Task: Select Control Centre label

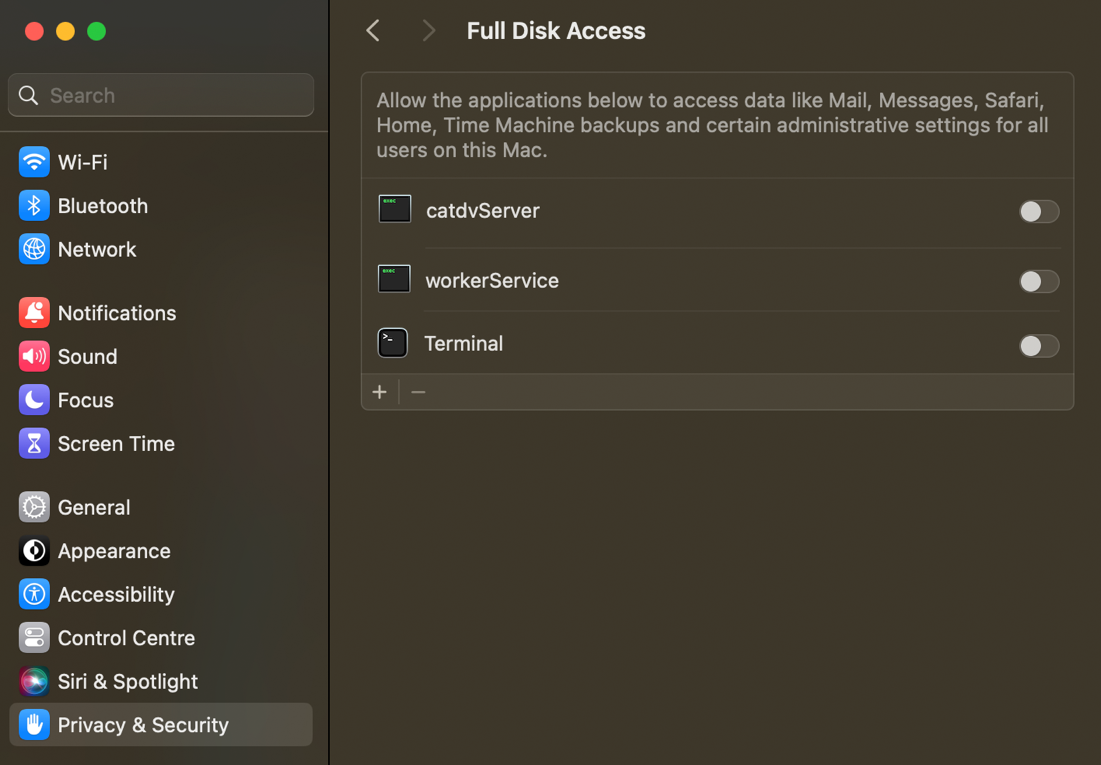Action: tap(126, 638)
